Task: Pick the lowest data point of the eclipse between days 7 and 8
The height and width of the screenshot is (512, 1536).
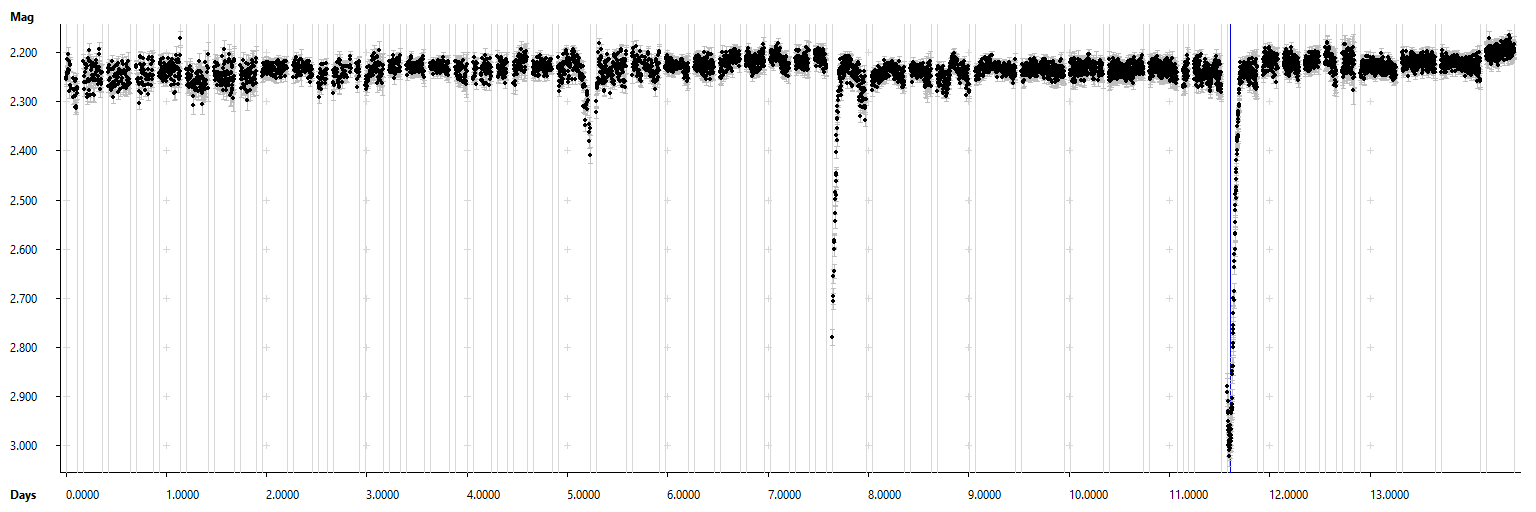Action: point(832,337)
